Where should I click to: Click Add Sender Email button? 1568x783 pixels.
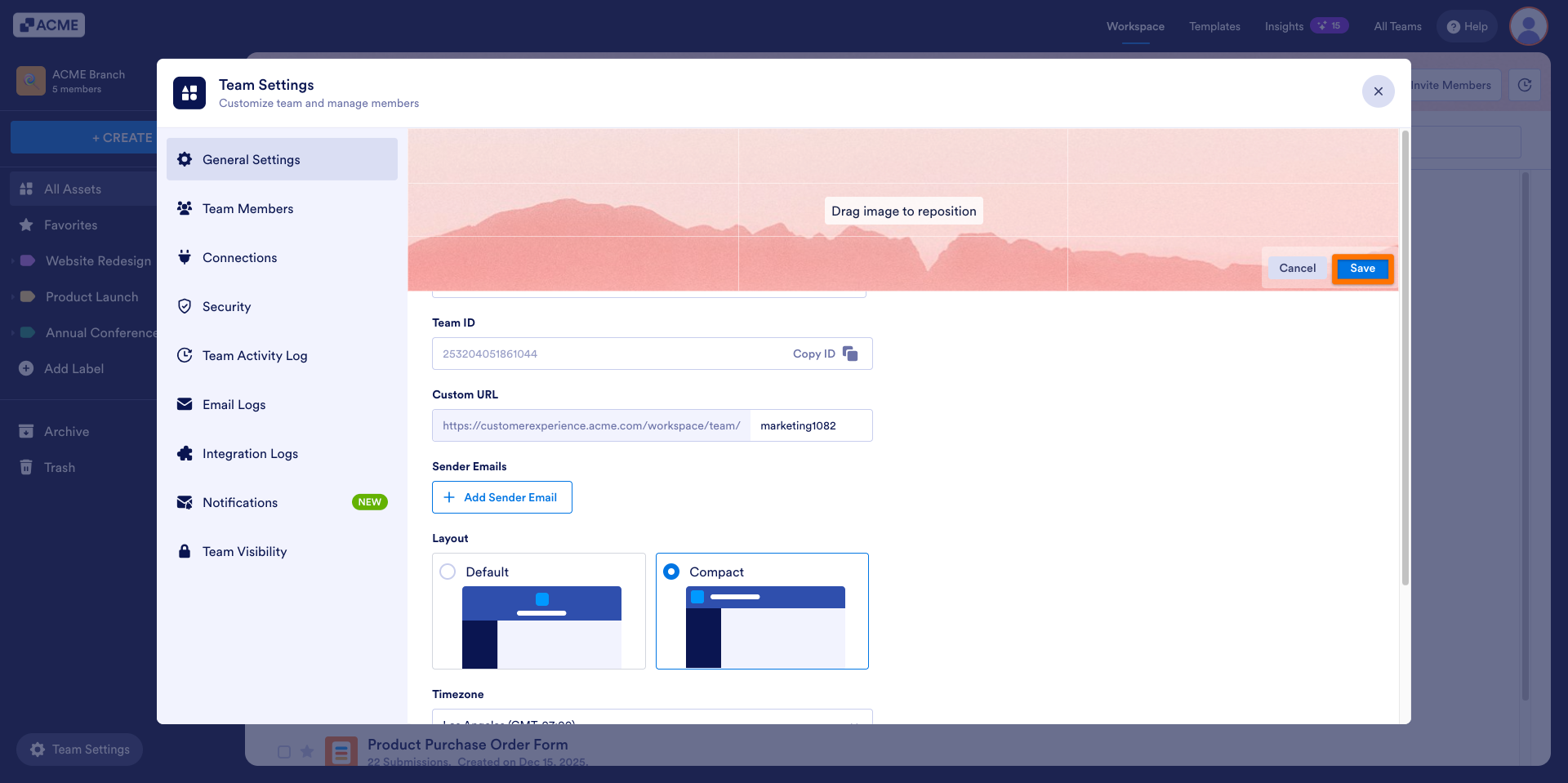(502, 497)
